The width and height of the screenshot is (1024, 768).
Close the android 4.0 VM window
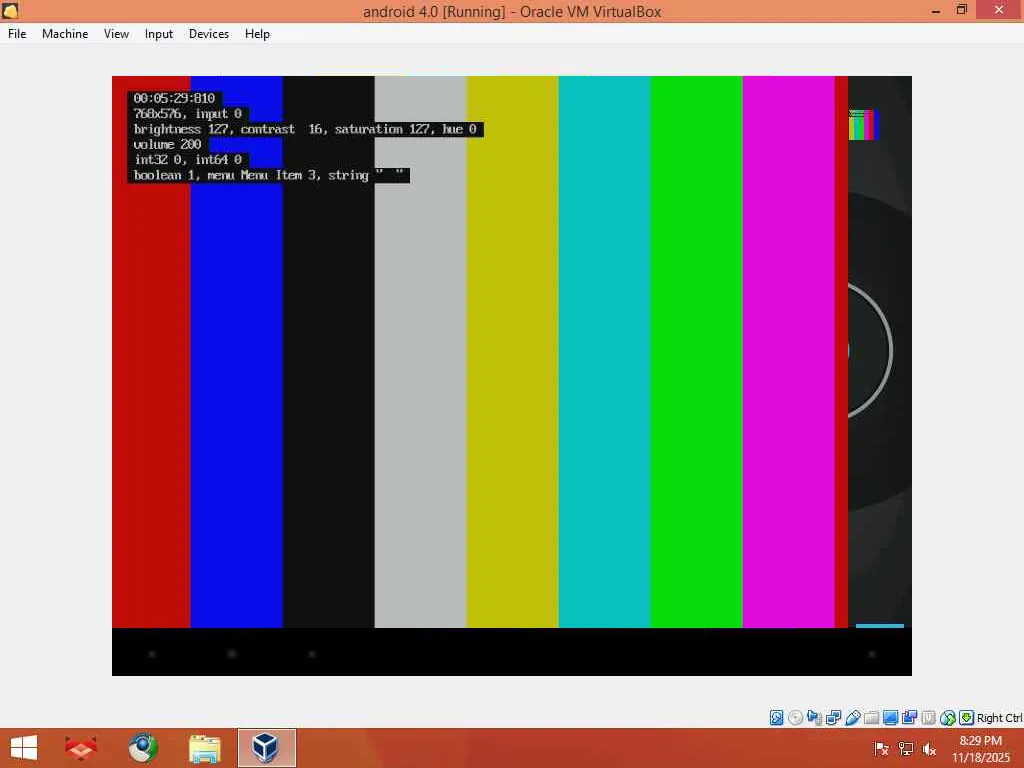pyautogui.click(x=999, y=10)
